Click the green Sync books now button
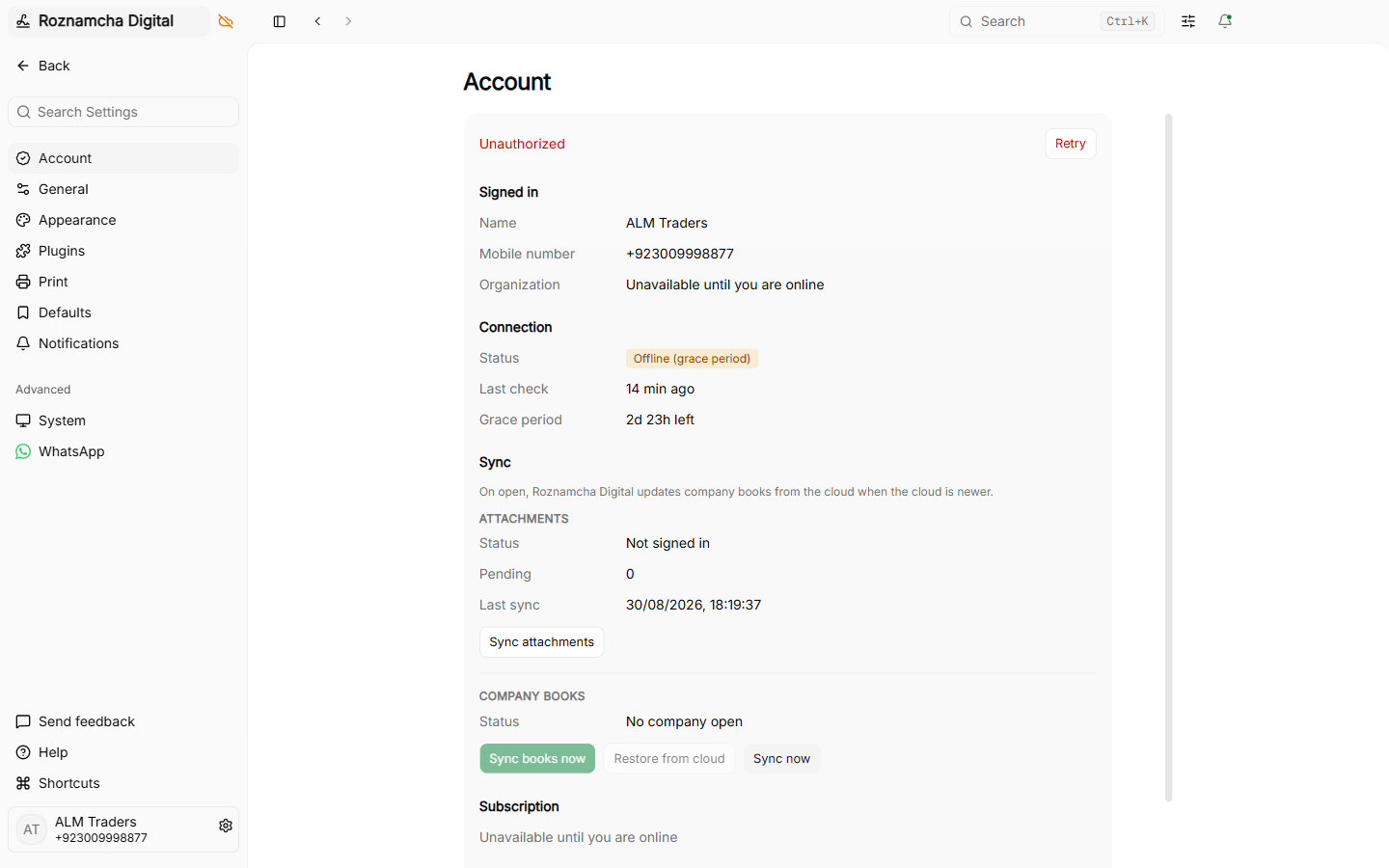Viewport: 1389px width, 868px height. tap(537, 759)
